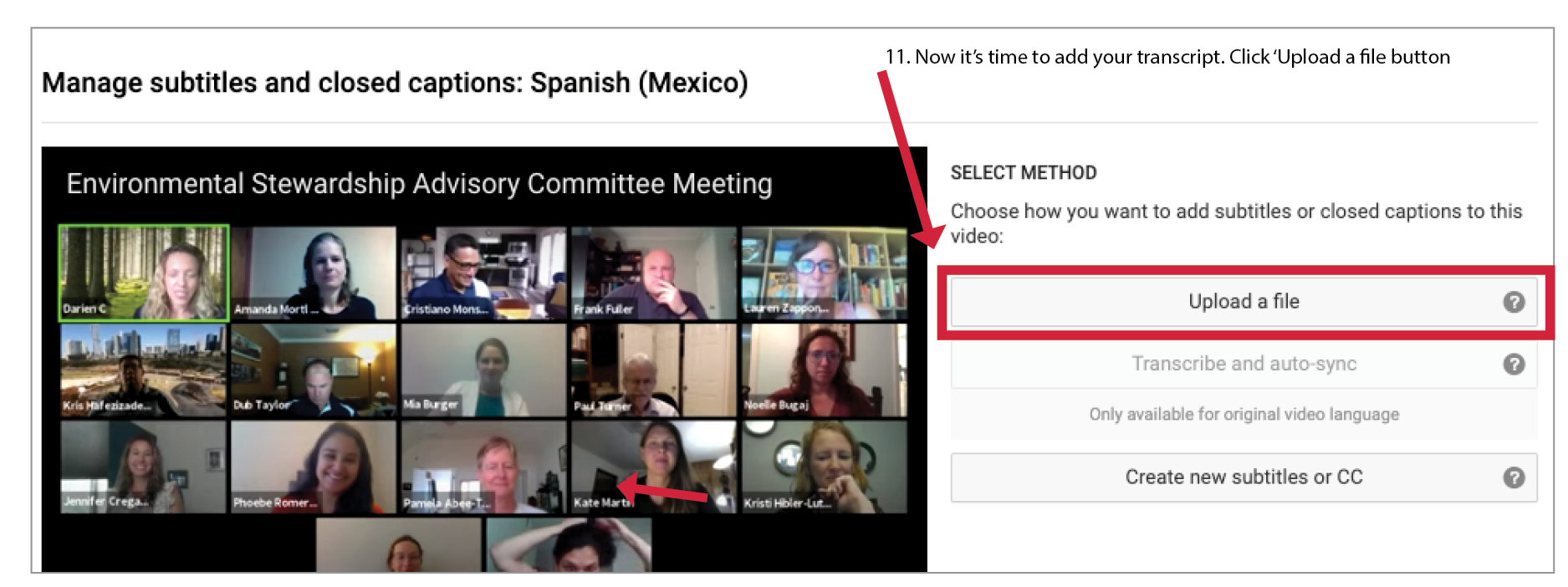Click Noelle Bugaj video tile
Screen dimensions: 1568x587
tap(825, 370)
